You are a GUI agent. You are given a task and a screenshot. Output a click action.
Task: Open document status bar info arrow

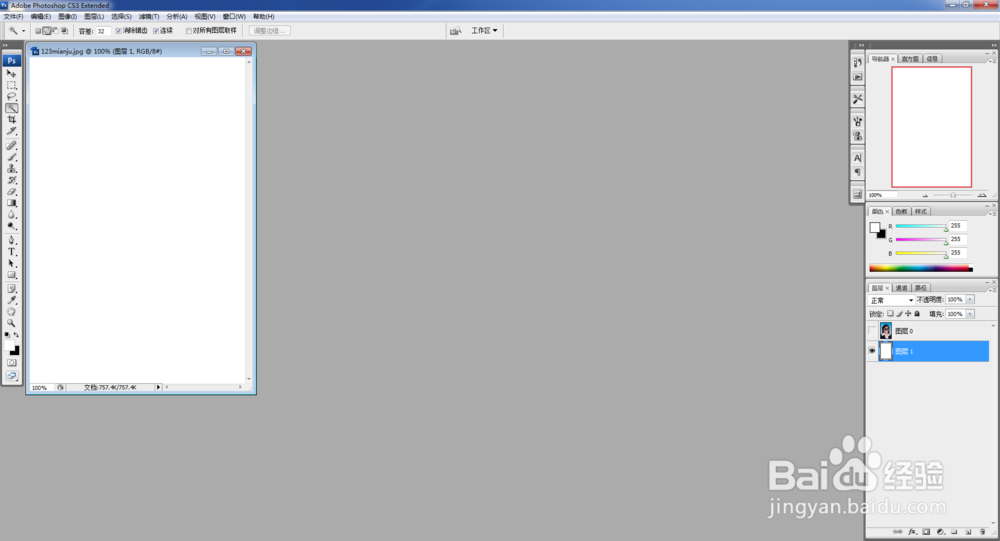(x=158, y=387)
